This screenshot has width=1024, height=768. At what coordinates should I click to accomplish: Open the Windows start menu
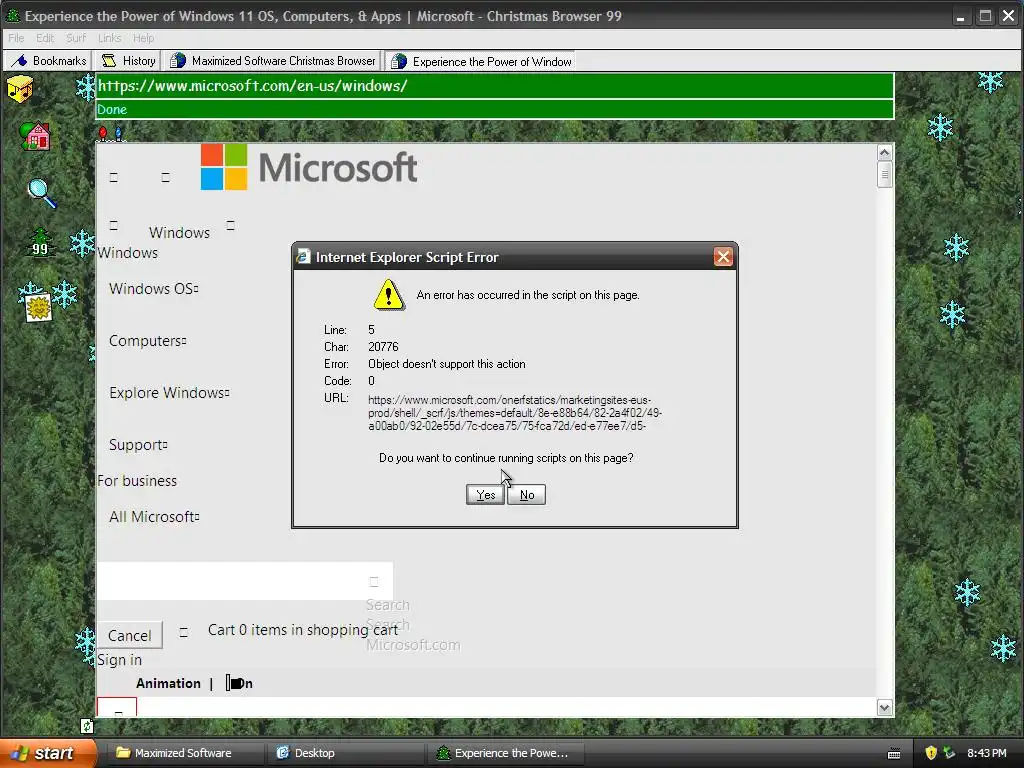(48, 753)
